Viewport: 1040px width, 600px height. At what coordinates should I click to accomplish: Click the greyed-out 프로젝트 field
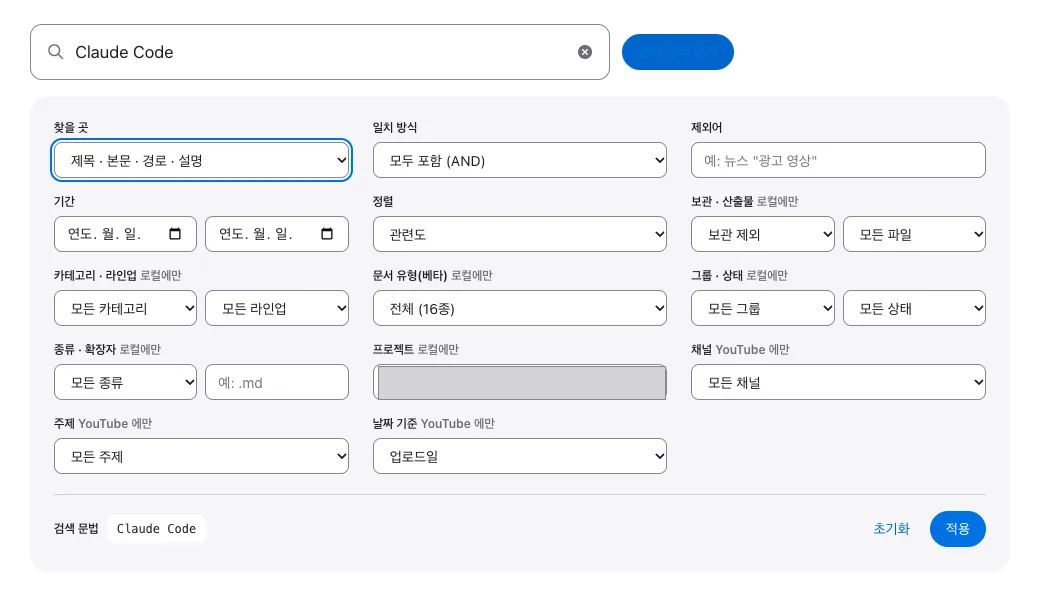click(x=519, y=382)
